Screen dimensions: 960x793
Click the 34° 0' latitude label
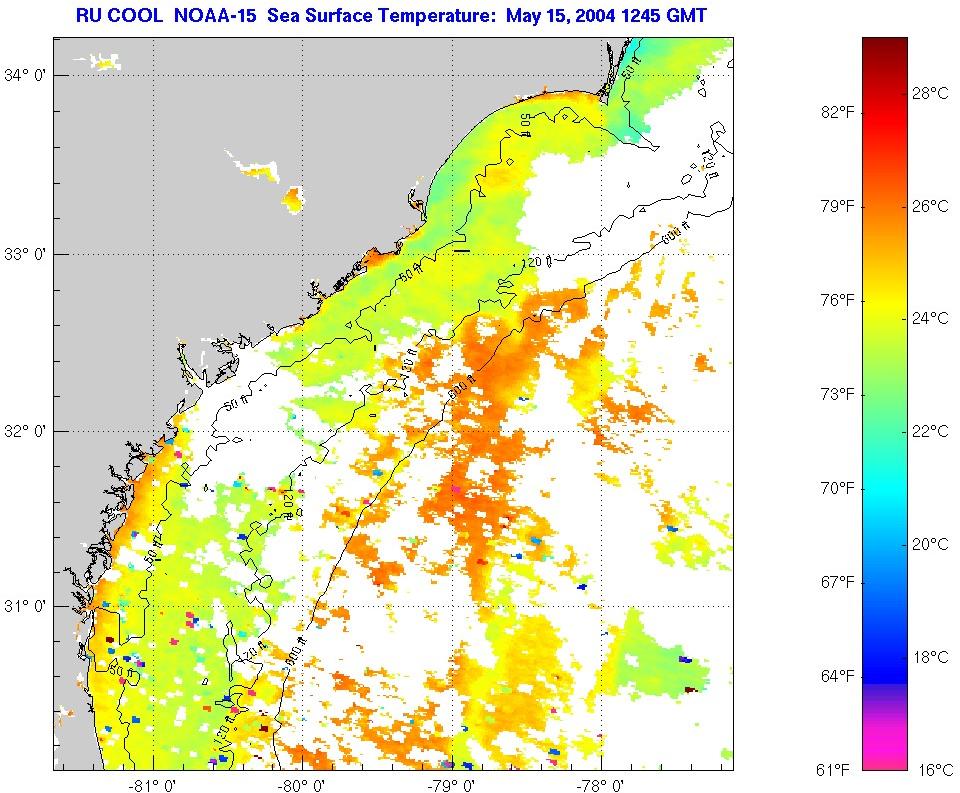(x=26, y=76)
